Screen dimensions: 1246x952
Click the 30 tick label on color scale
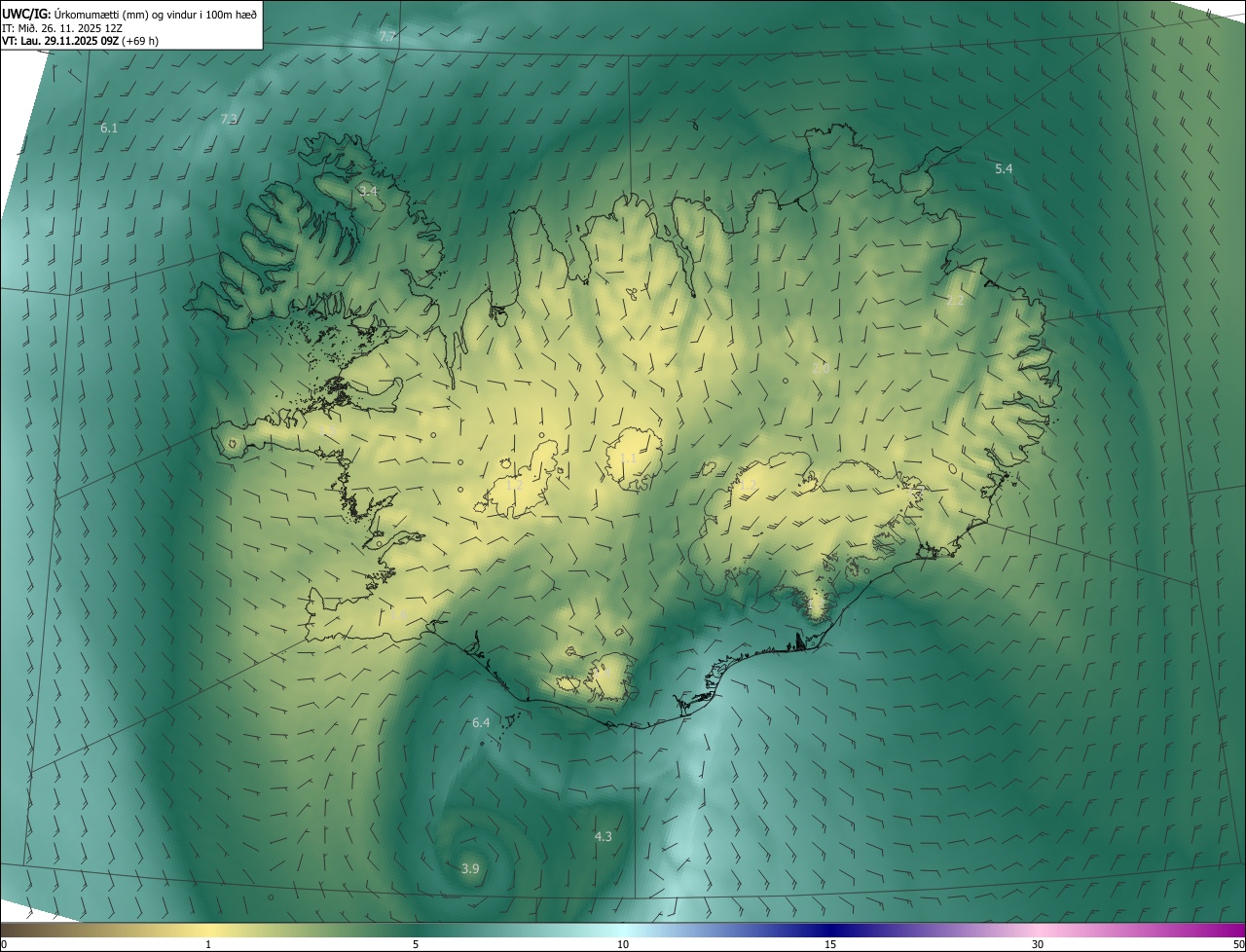[x=1038, y=945]
